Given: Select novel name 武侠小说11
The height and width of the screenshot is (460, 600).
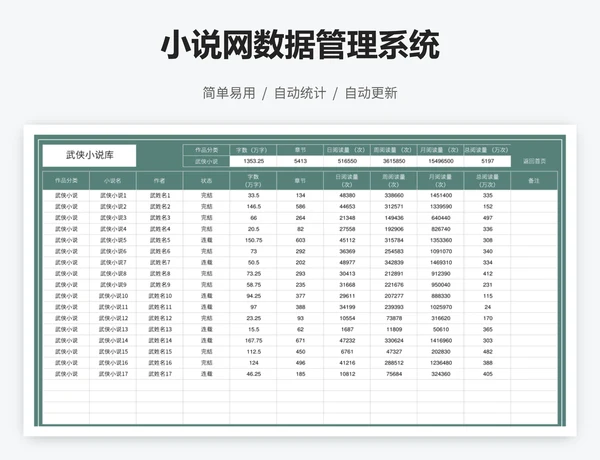Looking at the screenshot, I should tap(113, 307).
